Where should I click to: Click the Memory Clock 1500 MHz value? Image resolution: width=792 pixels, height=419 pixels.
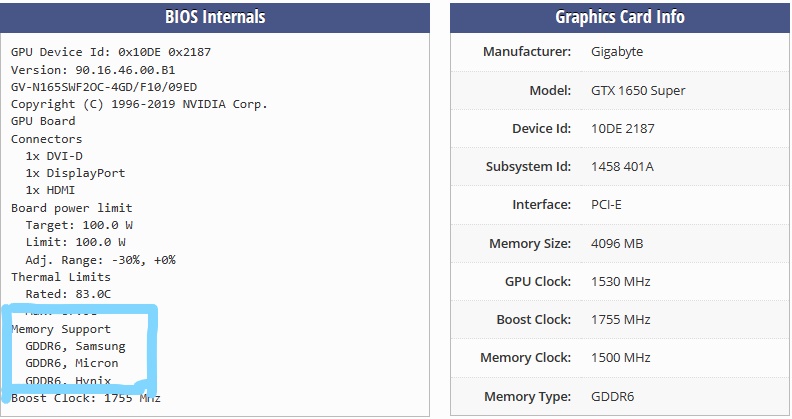(x=621, y=358)
